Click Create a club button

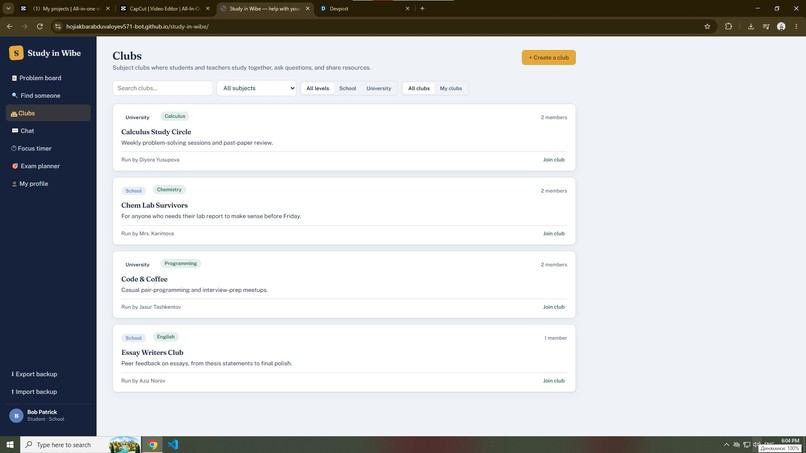[548, 58]
